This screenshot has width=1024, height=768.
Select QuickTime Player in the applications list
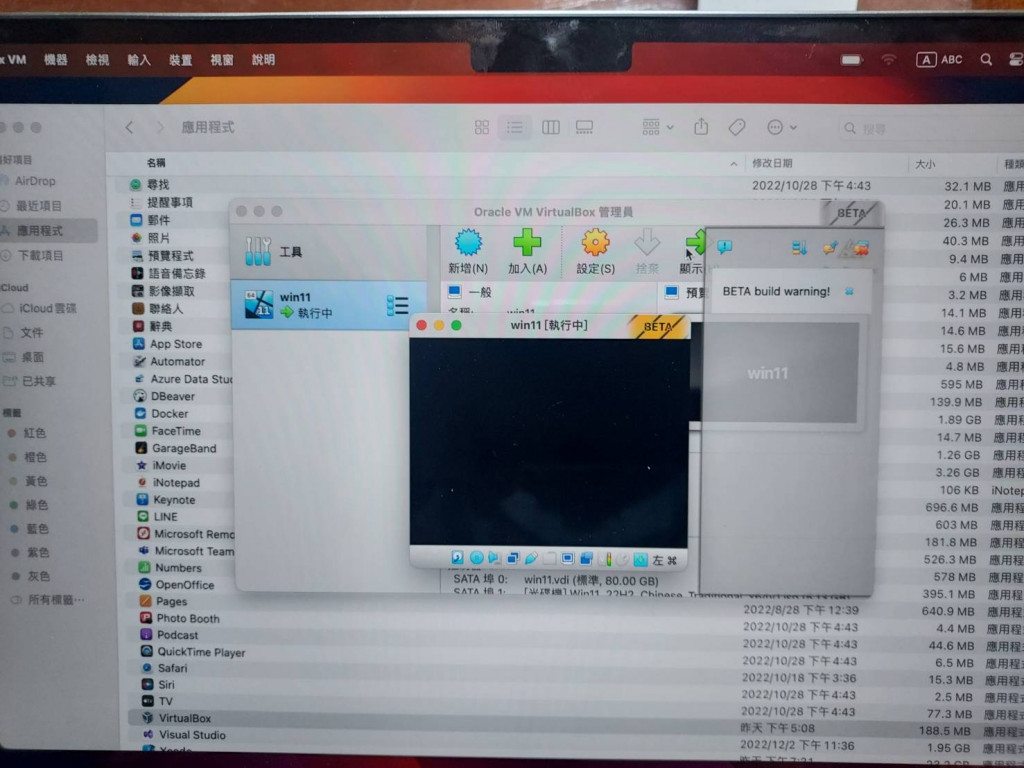pyautogui.click(x=201, y=652)
